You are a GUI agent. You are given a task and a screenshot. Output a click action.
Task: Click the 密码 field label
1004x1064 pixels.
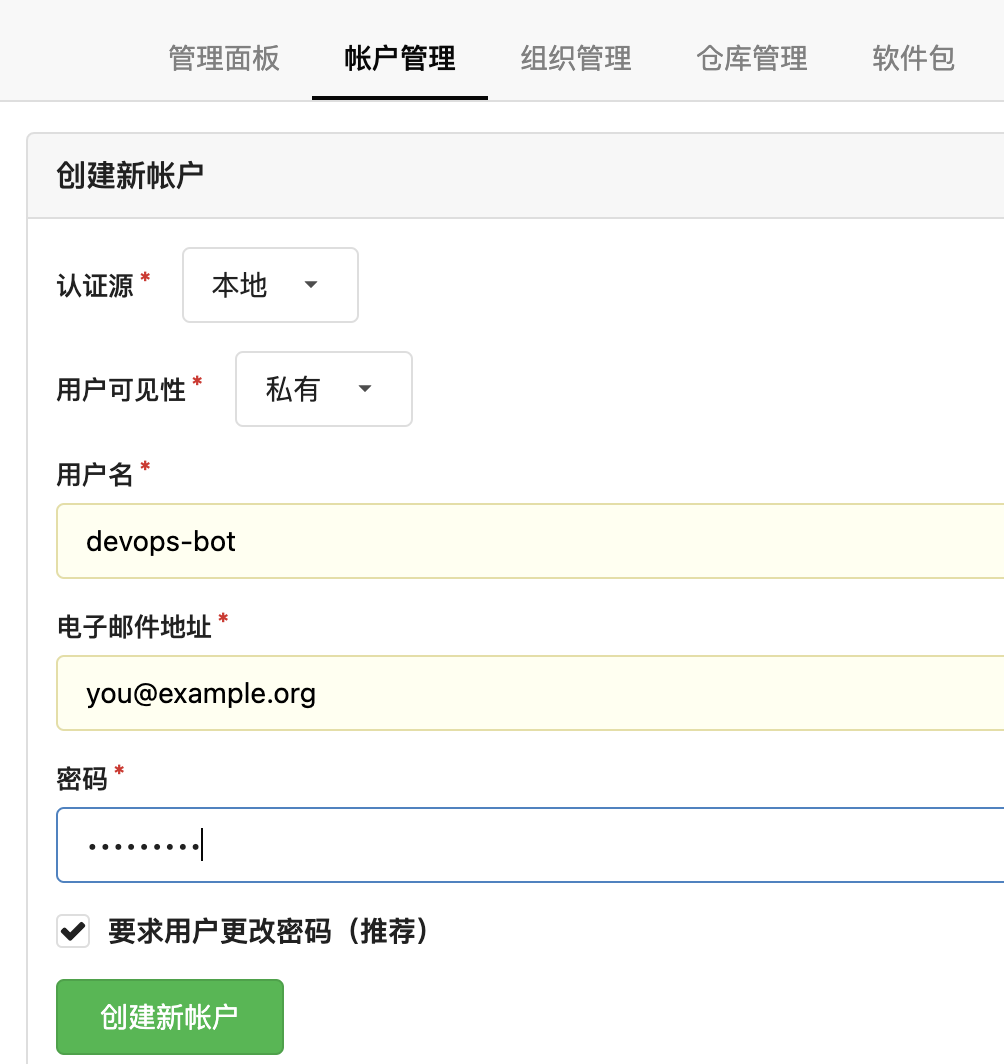(x=82, y=779)
